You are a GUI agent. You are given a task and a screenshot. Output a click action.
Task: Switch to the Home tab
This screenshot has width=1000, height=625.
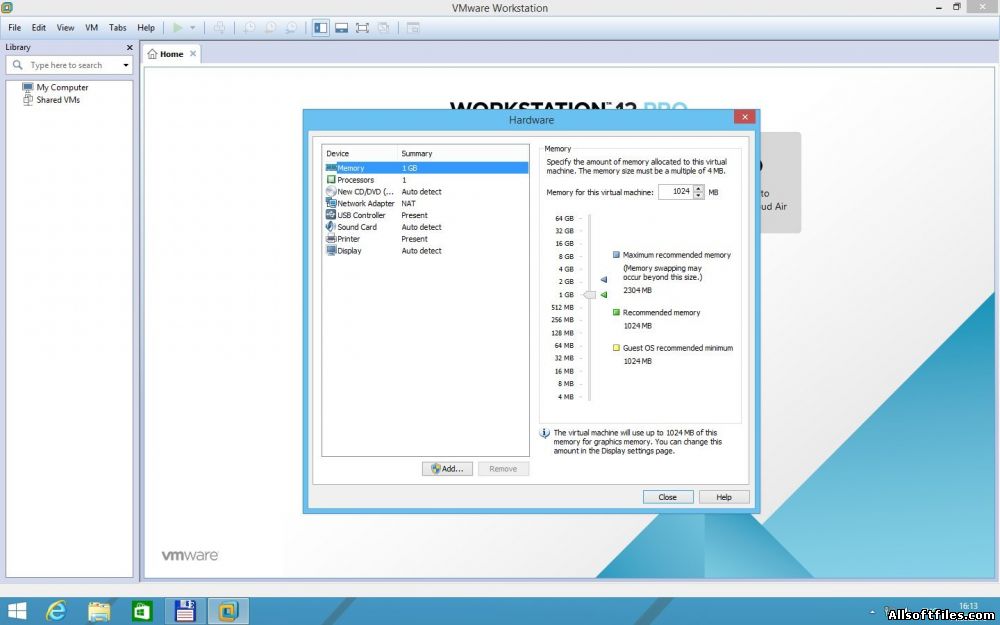pos(166,54)
